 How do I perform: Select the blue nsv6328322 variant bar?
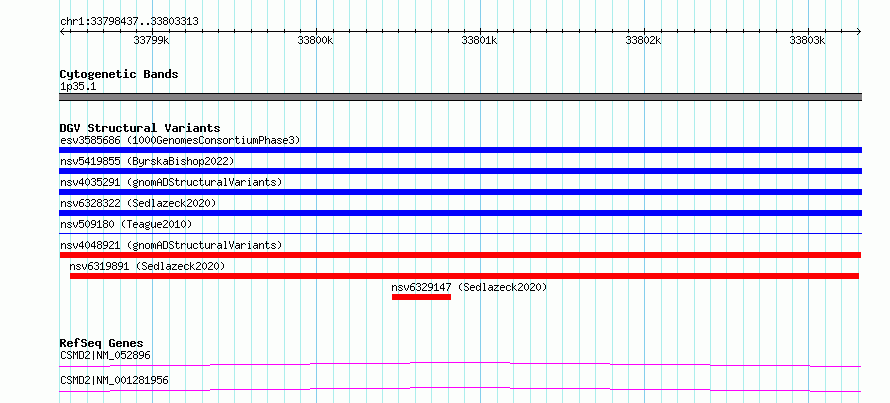click(x=460, y=213)
